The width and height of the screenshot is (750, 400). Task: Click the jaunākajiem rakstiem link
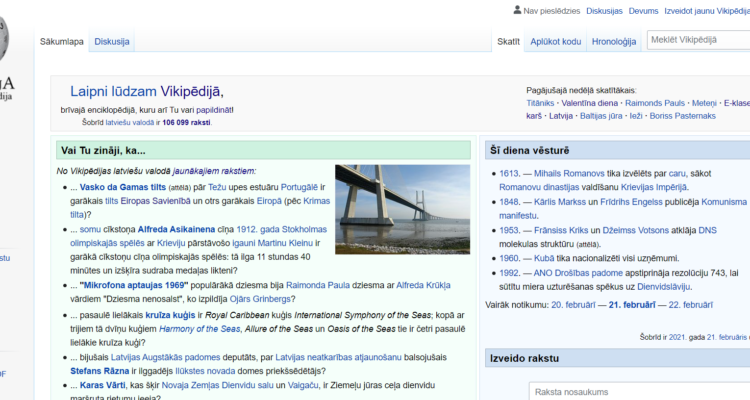[x=213, y=171]
